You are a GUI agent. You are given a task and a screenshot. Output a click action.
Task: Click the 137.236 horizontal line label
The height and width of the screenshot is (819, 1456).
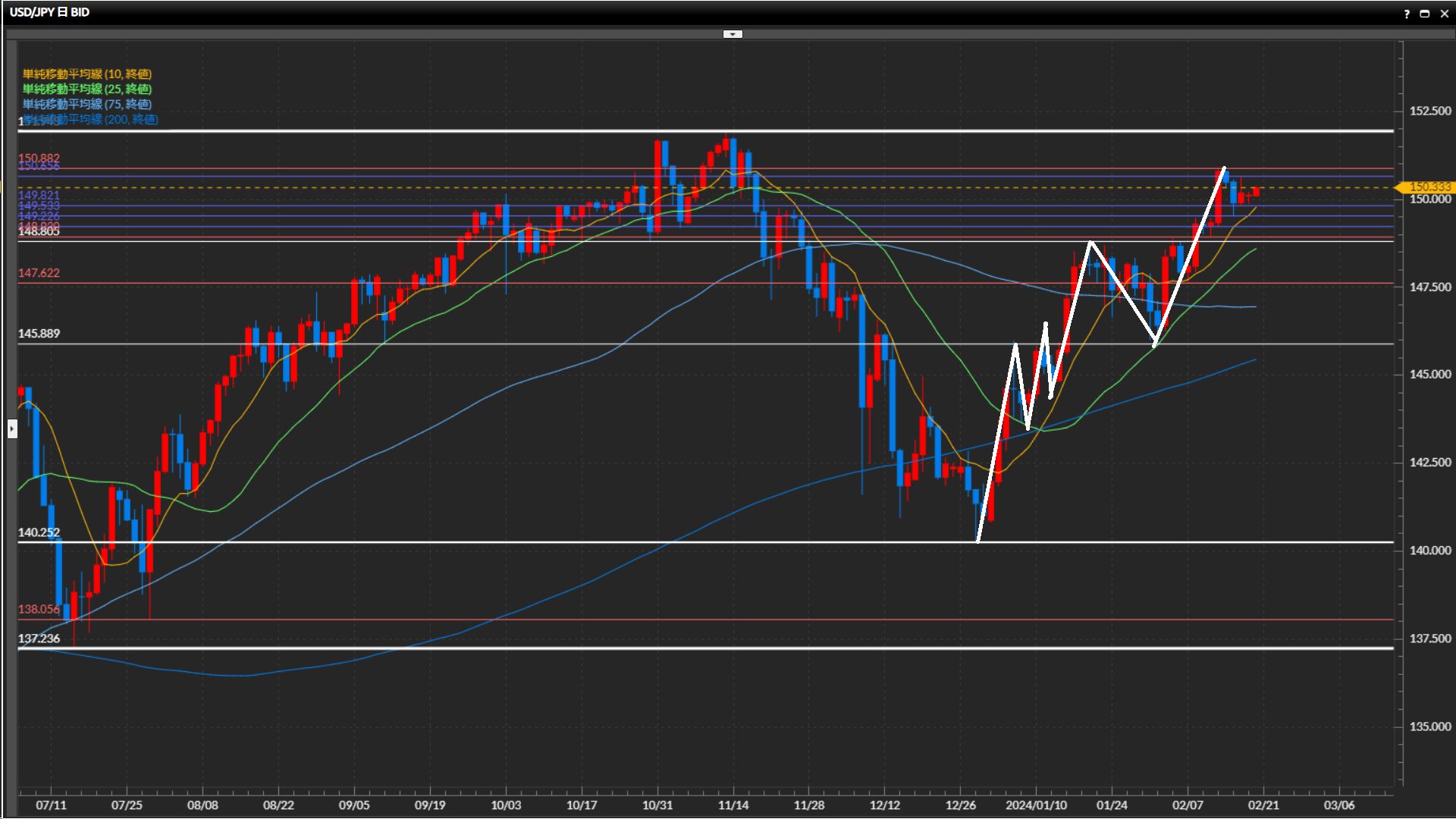click(x=39, y=639)
